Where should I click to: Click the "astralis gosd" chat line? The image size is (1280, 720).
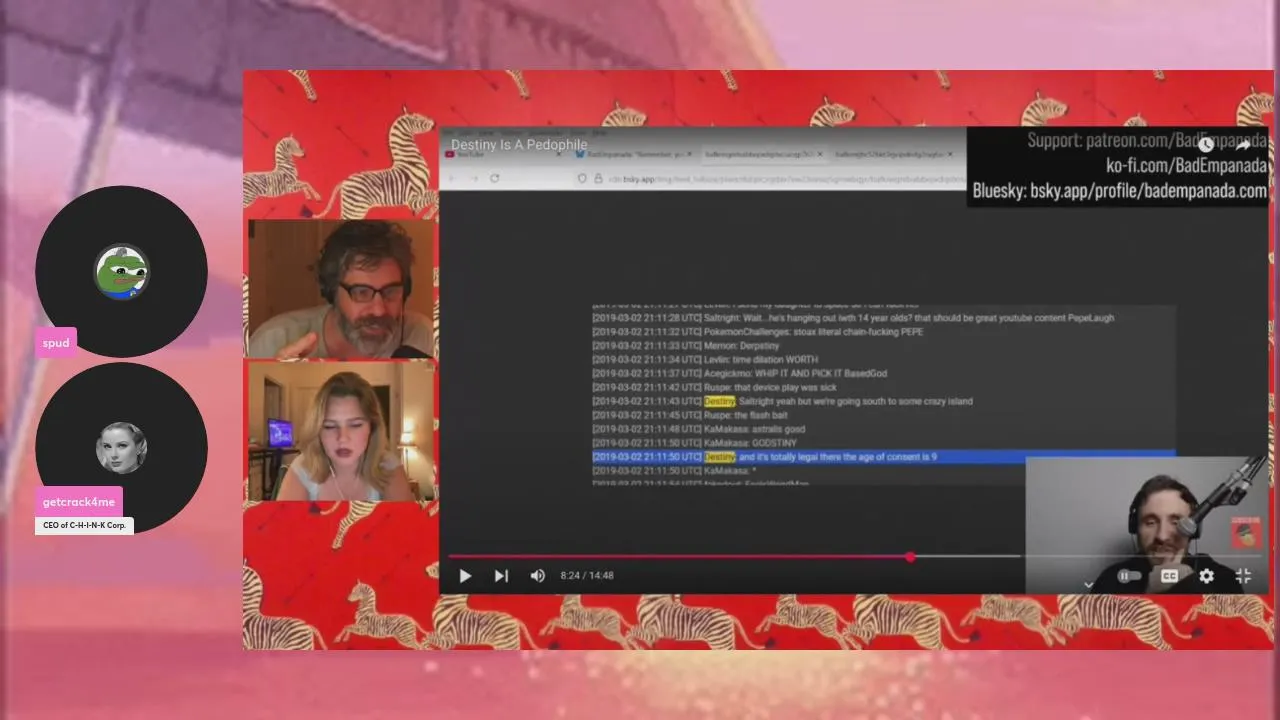click(699, 429)
